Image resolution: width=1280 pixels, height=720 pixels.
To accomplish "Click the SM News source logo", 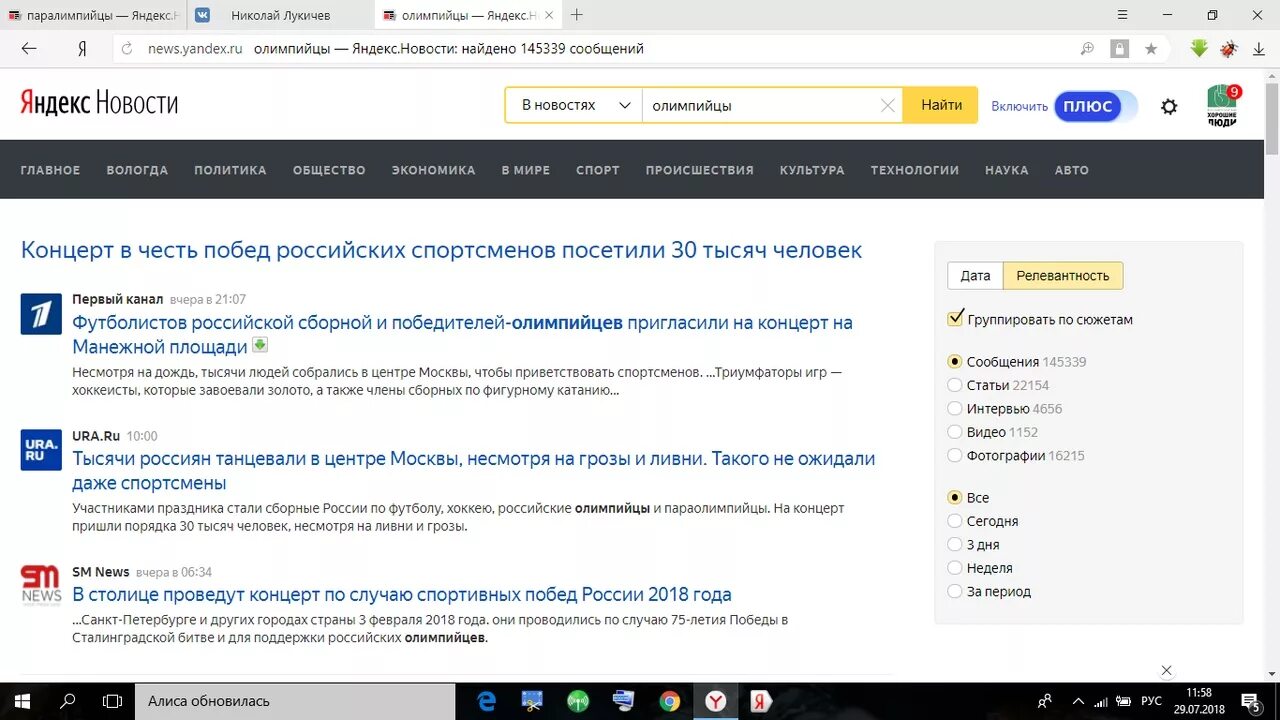I will [x=41, y=586].
